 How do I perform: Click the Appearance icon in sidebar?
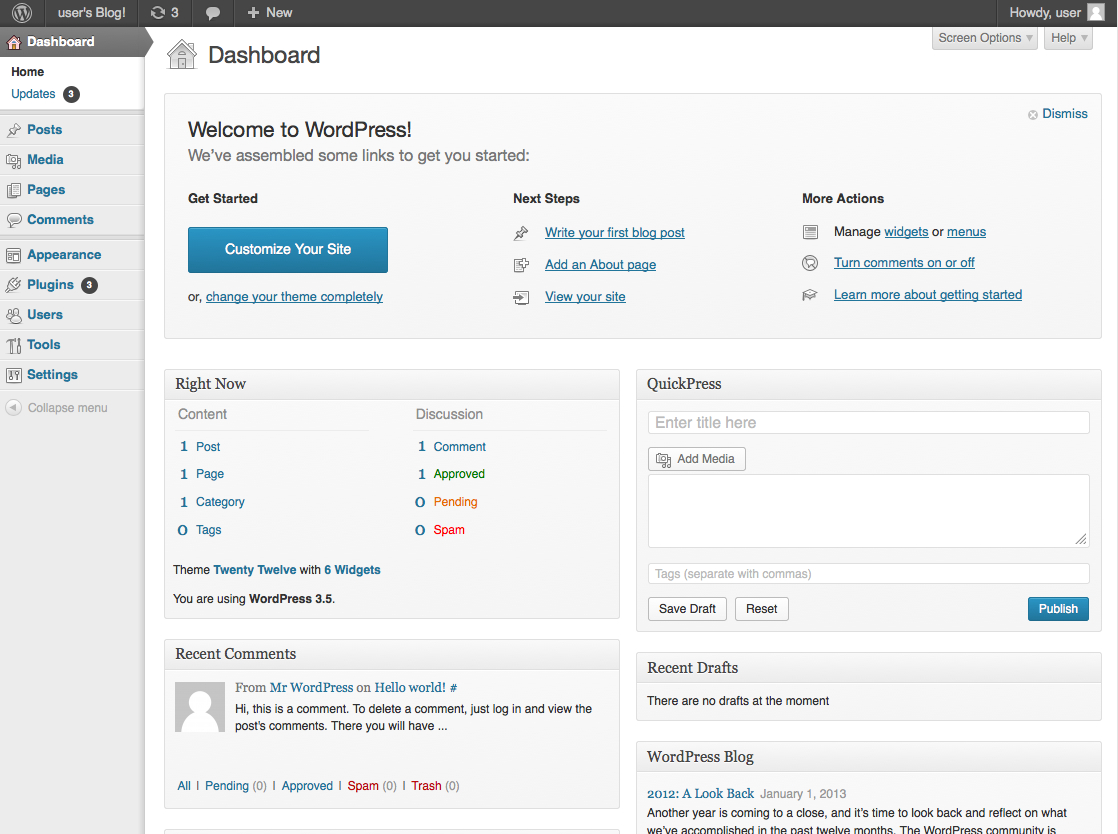(x=14, y=255)
